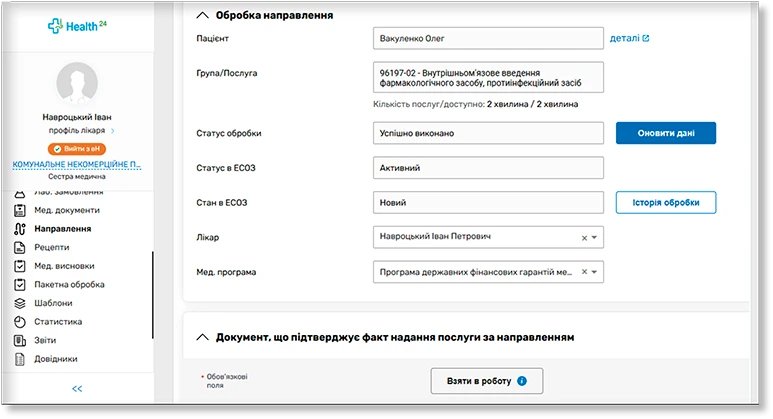
Task: Click the Направлення sidebar icon
Action: [20, 229]
